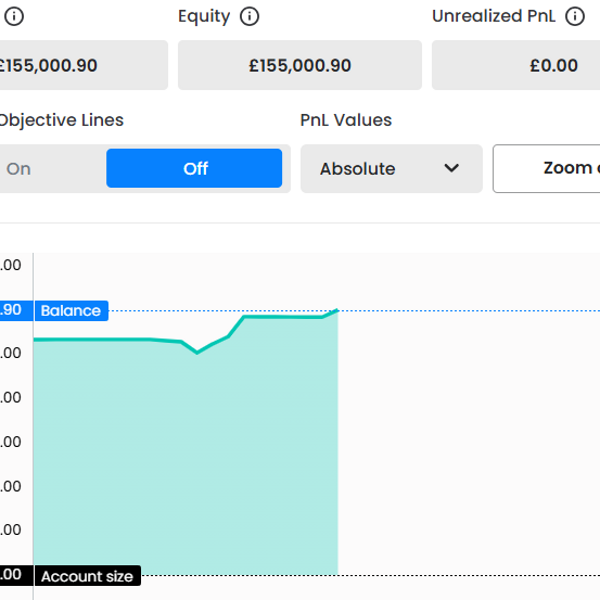Click the lowest dip of balance line
Screen dimensions: 600x600
197,352
